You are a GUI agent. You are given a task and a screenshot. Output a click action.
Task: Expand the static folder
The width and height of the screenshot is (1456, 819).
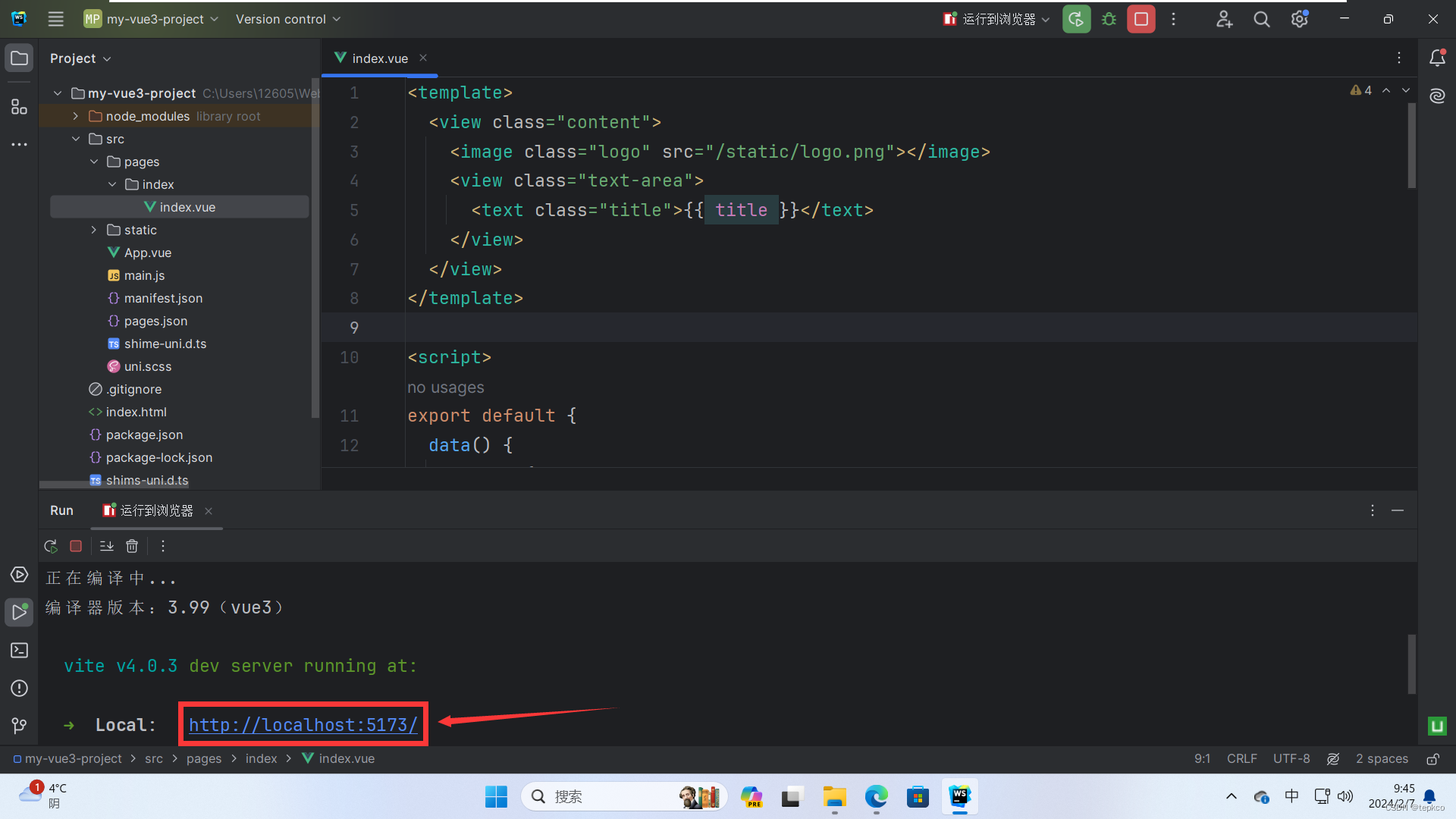(94, 230)
